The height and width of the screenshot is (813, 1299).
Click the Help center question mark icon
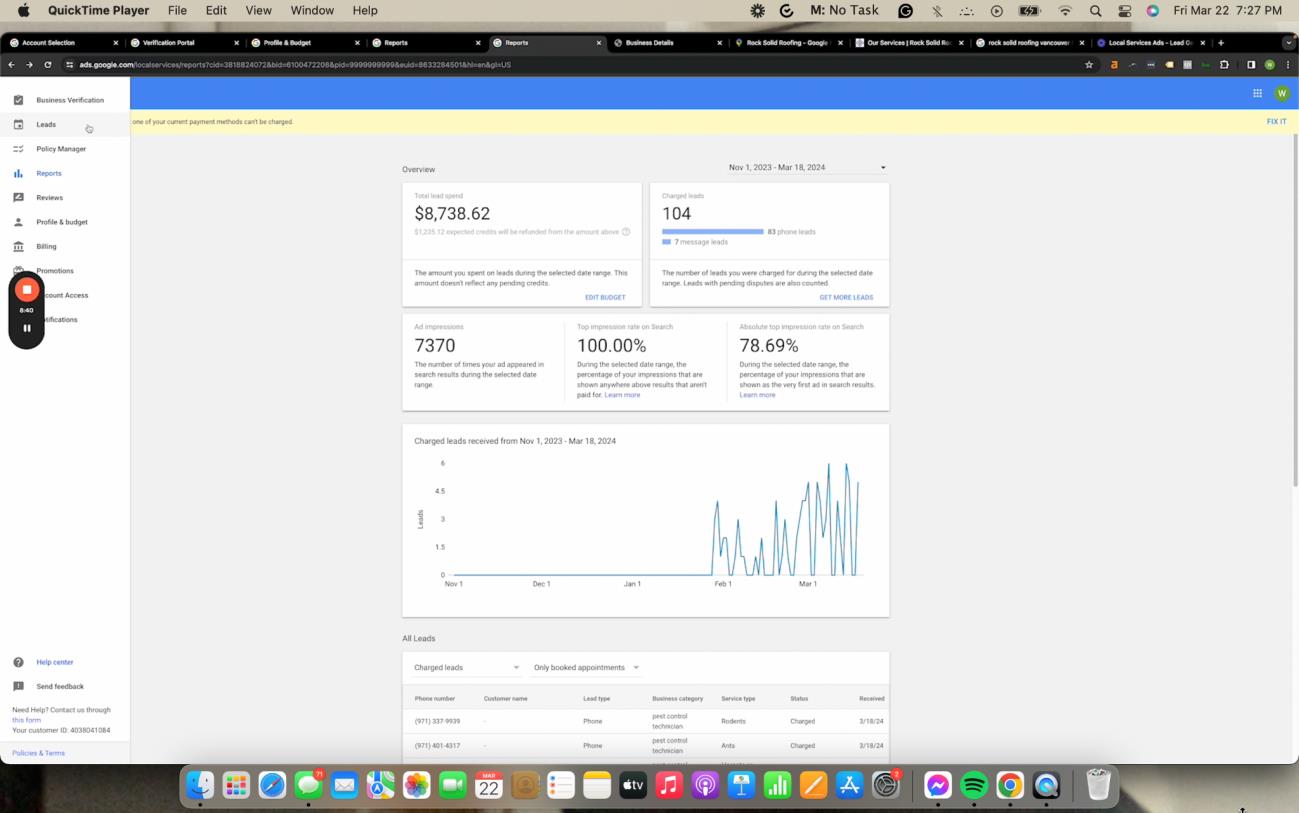(x=18, y=662)
